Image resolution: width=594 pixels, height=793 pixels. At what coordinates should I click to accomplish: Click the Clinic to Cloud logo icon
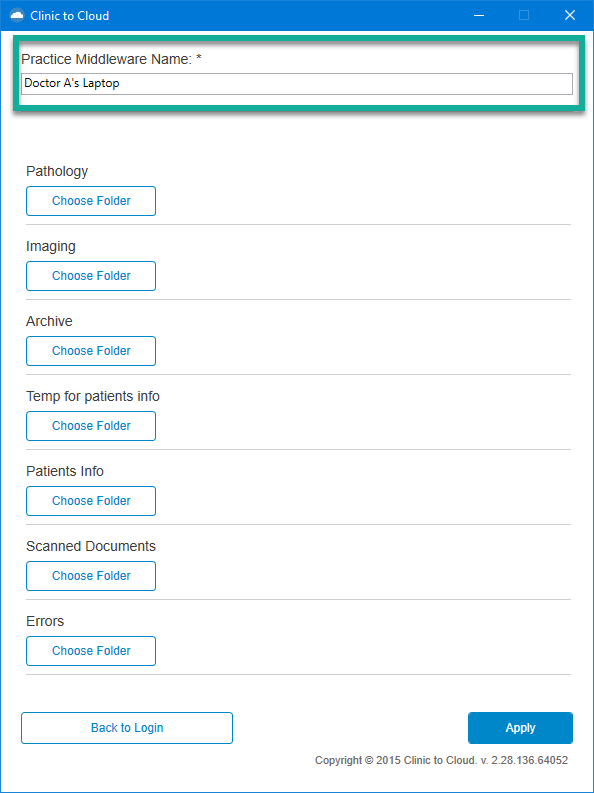[x=17, y=16]
